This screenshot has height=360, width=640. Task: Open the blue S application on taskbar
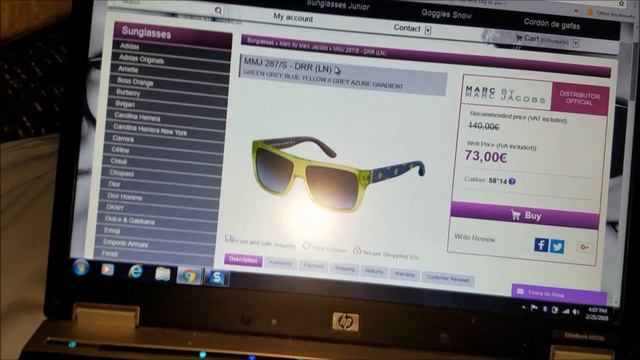pos(216,277)
